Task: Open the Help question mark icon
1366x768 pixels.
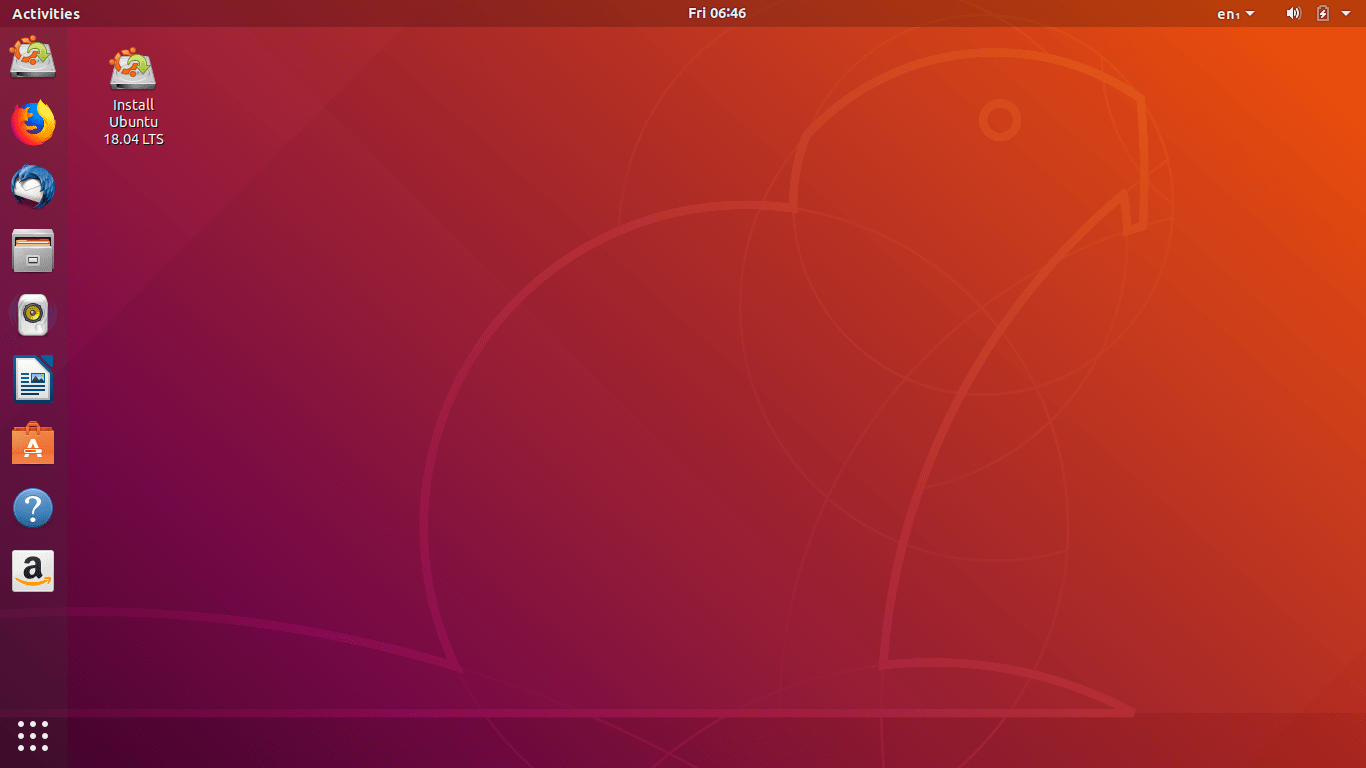Action: coord(33,508)
